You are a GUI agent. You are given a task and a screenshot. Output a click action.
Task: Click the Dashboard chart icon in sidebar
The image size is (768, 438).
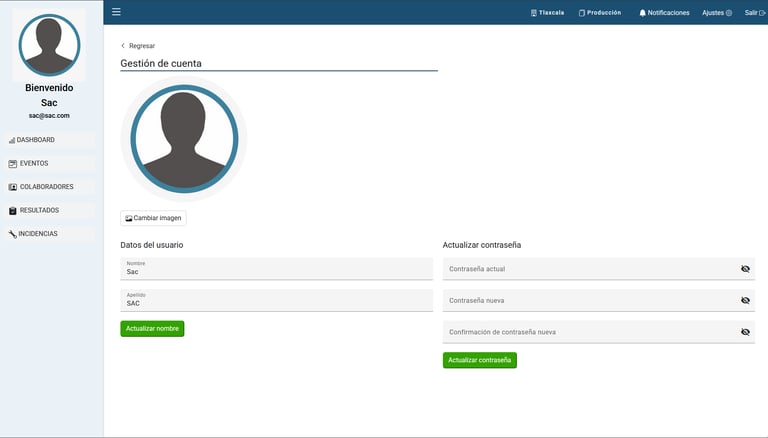tap(12, 141)
